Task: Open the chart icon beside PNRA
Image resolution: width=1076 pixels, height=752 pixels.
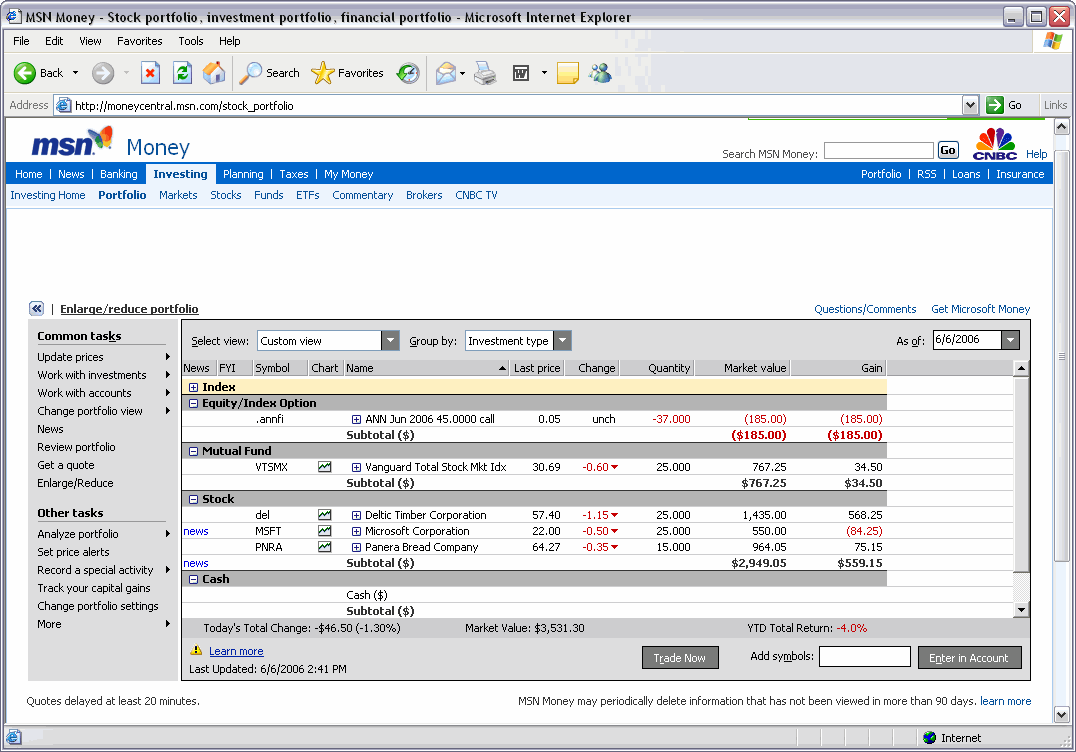Action: (324, 547)
